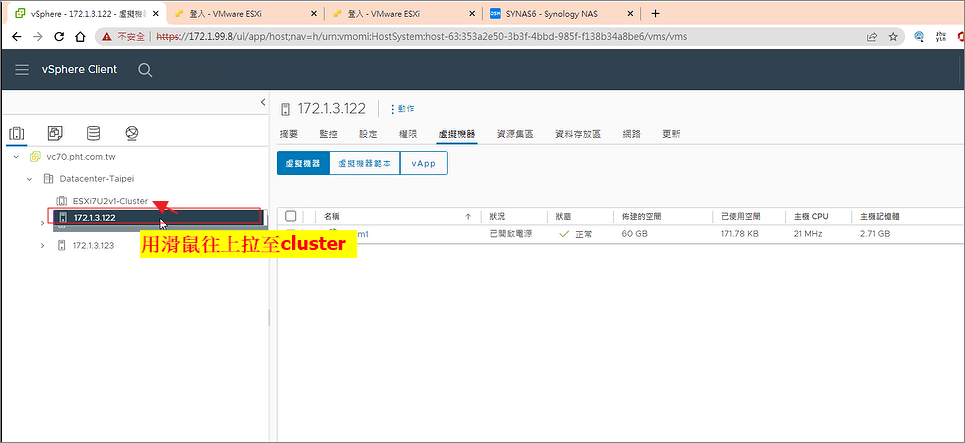965x443 pixels.
Task: Open a new browser tab
Action: pos(655,14)
